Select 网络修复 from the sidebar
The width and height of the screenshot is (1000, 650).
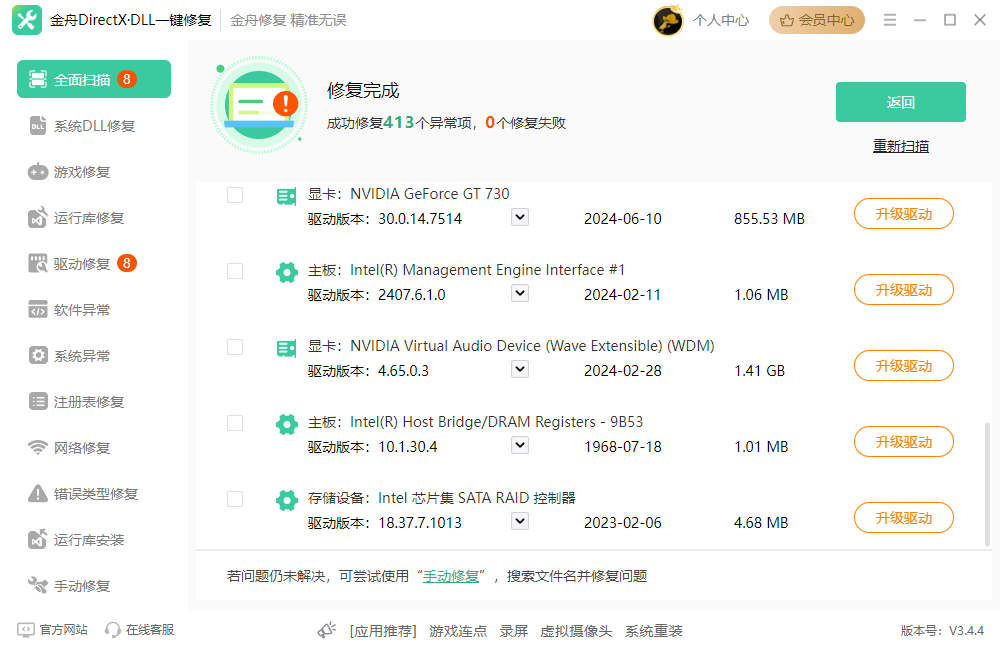pyautogui.click(x=70, y=447)
